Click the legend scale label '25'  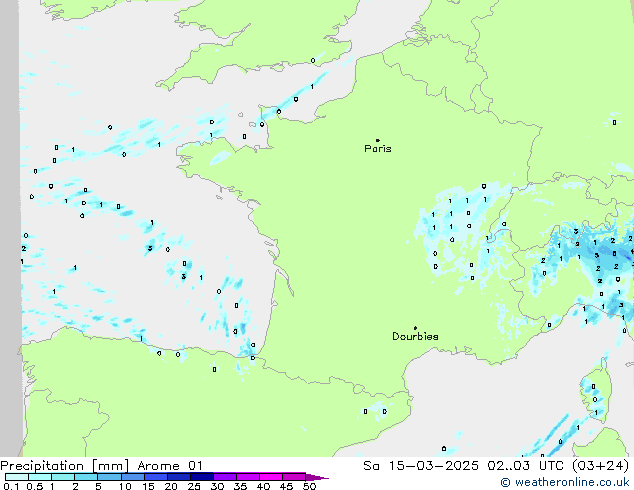tap(194, 486)
